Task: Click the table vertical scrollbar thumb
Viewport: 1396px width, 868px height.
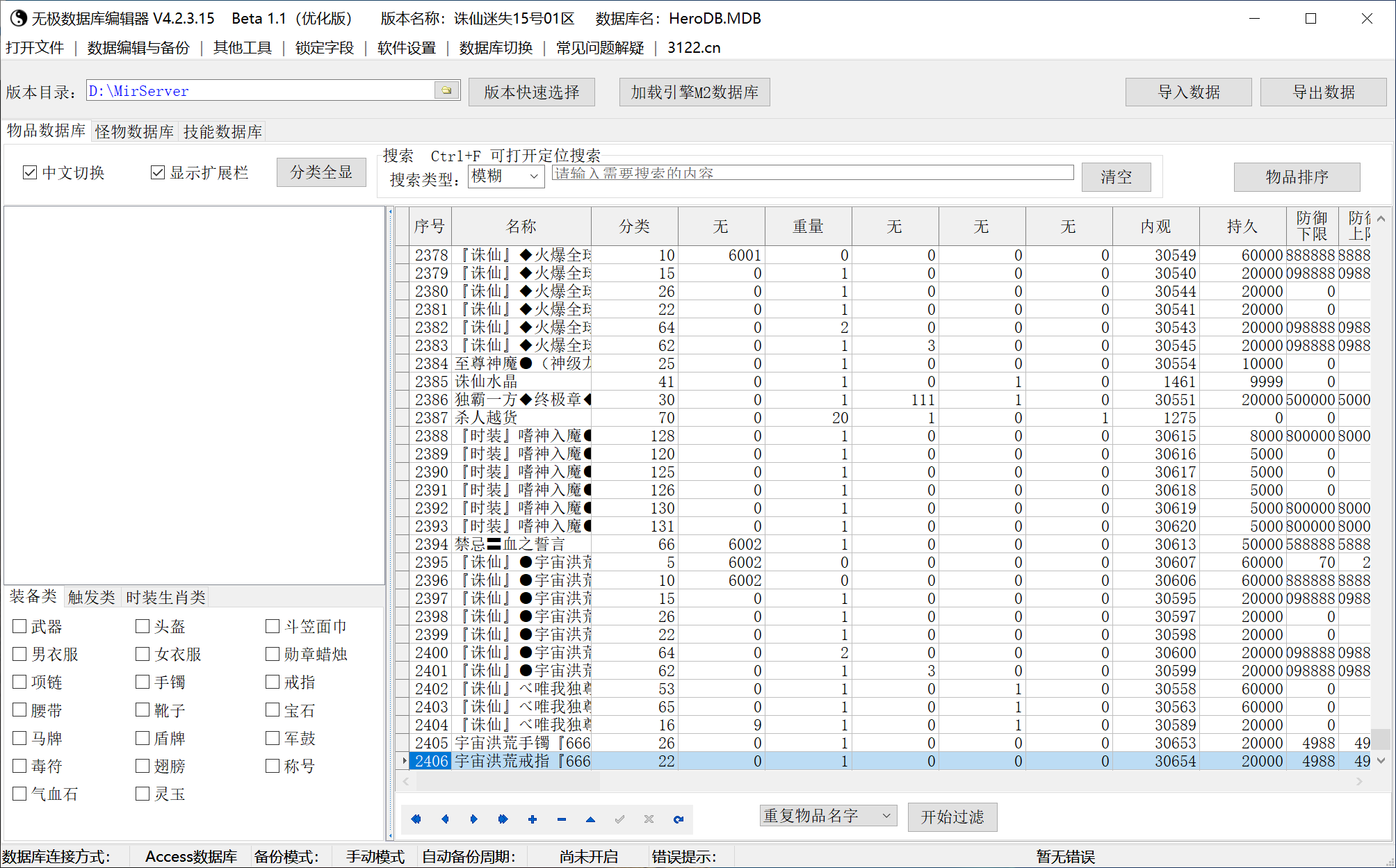Action: (x=1381, y=738)
